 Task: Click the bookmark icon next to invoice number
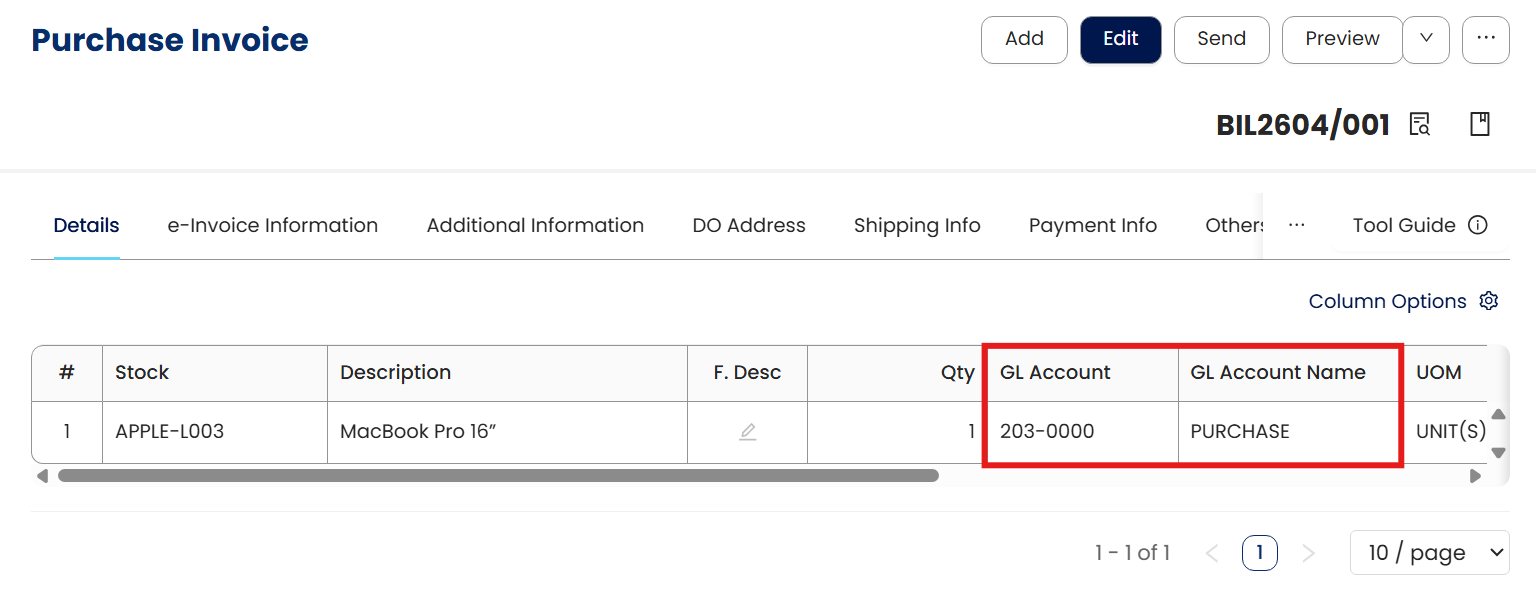[1480, 124]
